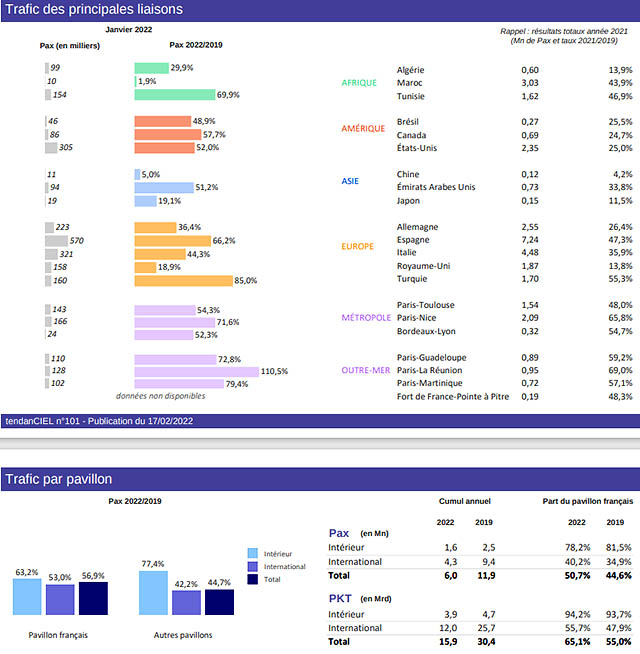Image resolution: width=640 pixels, height=654 pixels.
Task: Click the Tunisie 69,9% green bar
Action: click(175, 95)
